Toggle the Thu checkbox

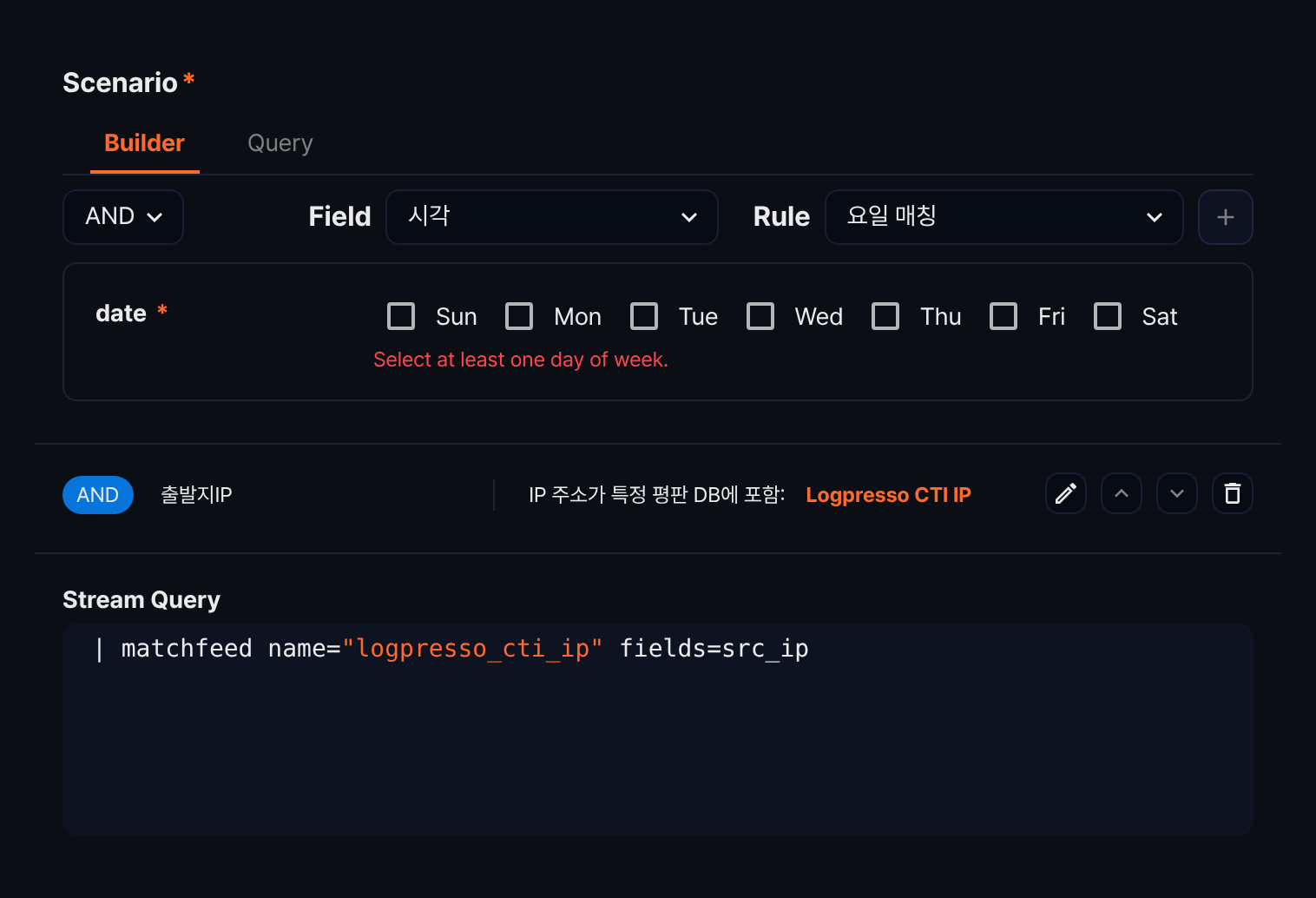coord(885,316)
